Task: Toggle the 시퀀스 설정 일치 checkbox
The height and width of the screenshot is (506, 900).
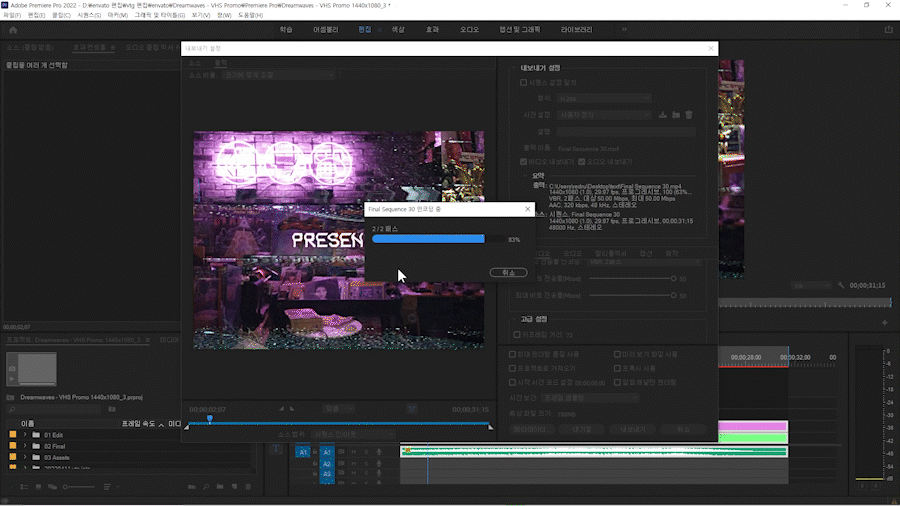Action: [523, 83]
